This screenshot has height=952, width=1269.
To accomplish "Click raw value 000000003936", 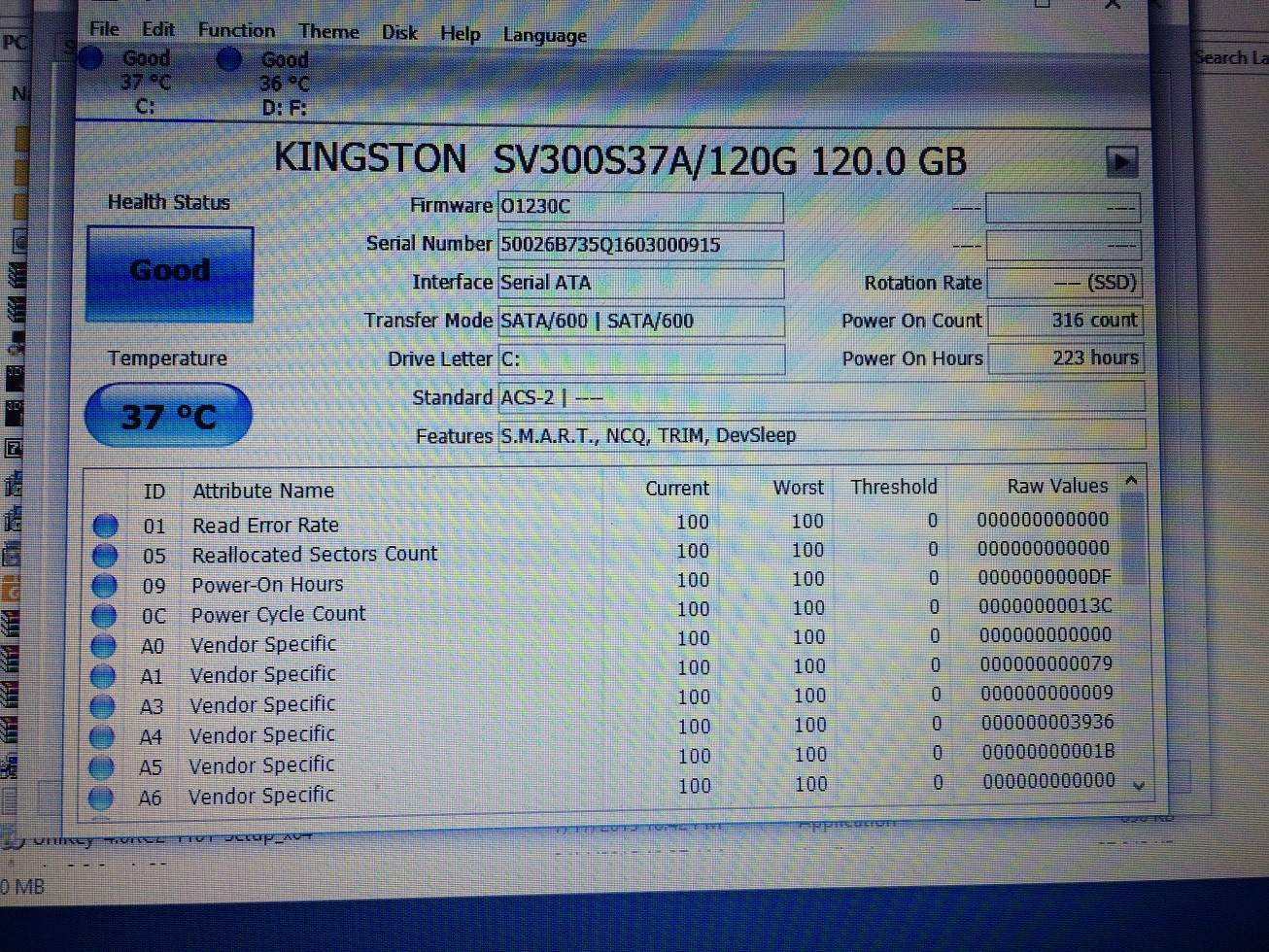I will click(x=1047, y=723).
